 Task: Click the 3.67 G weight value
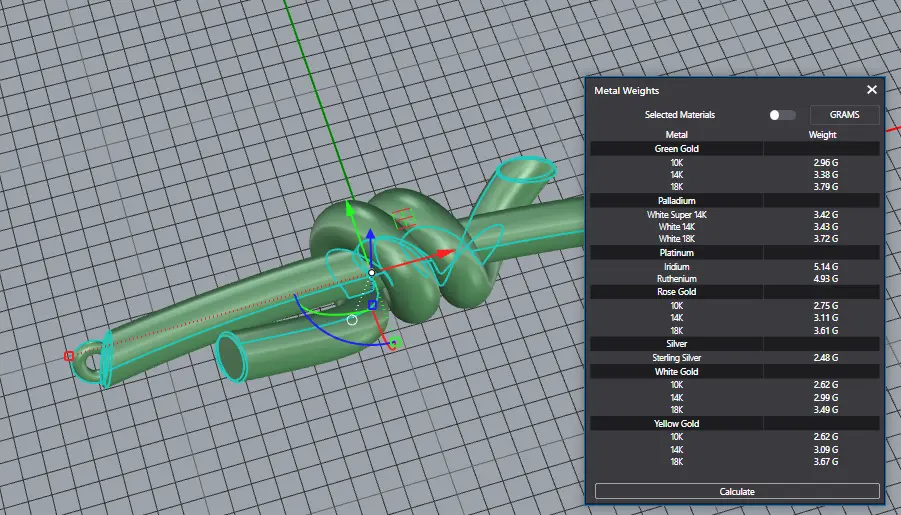[x=825, y=462]
